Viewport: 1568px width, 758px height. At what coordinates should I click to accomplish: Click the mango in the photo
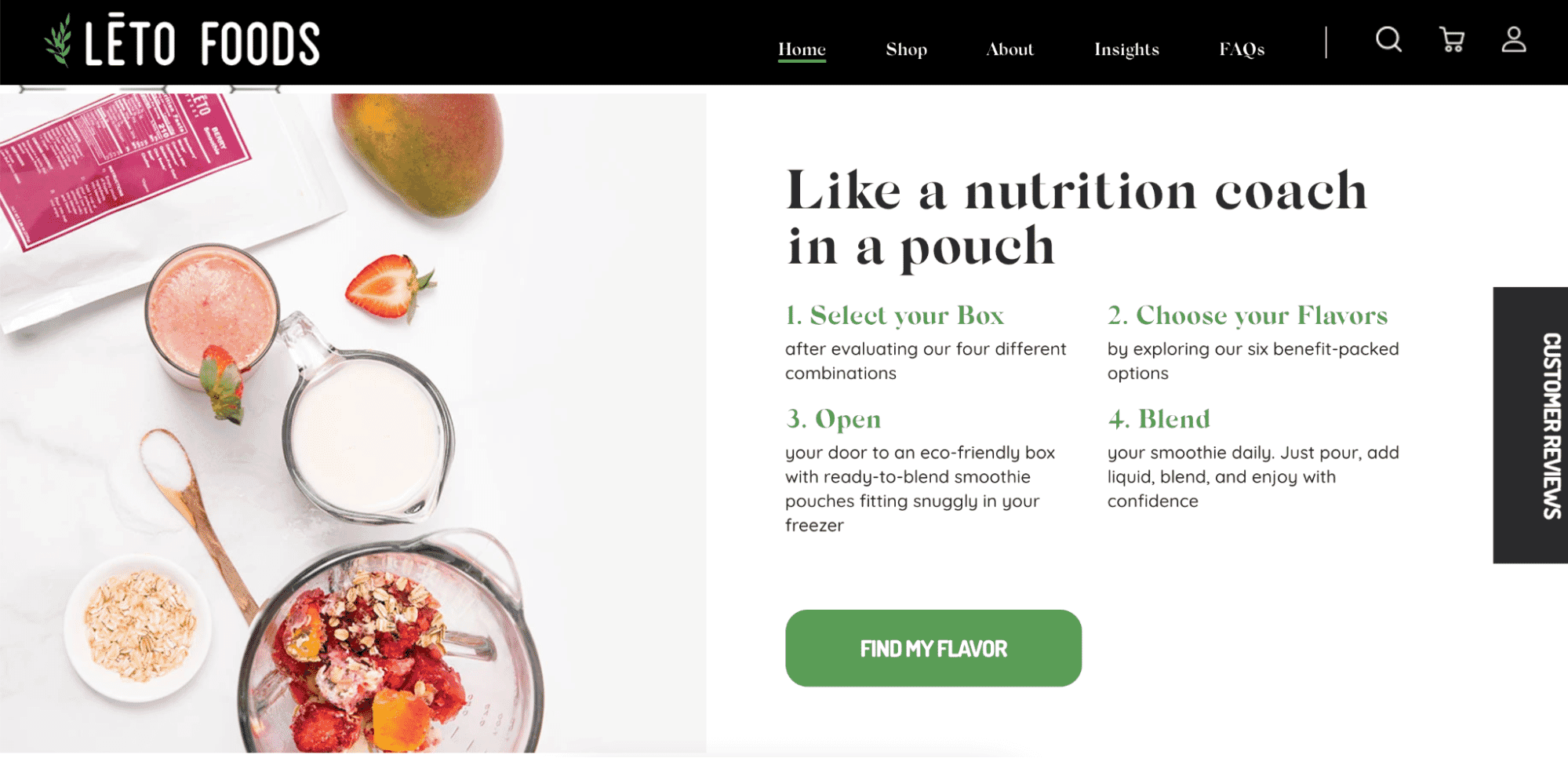[x=420, y=149]
